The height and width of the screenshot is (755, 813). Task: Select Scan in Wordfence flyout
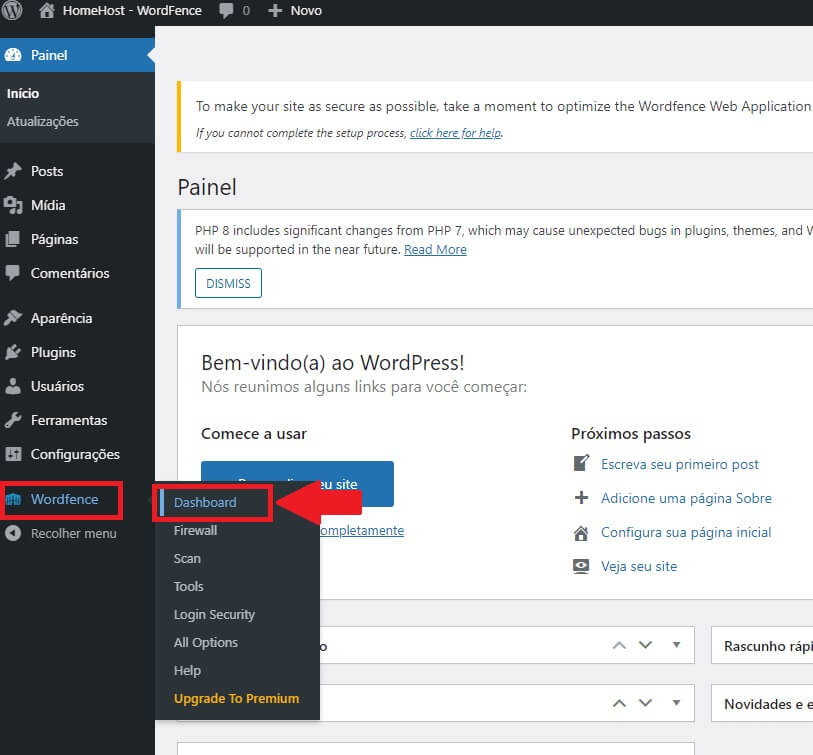coord(187,558)
